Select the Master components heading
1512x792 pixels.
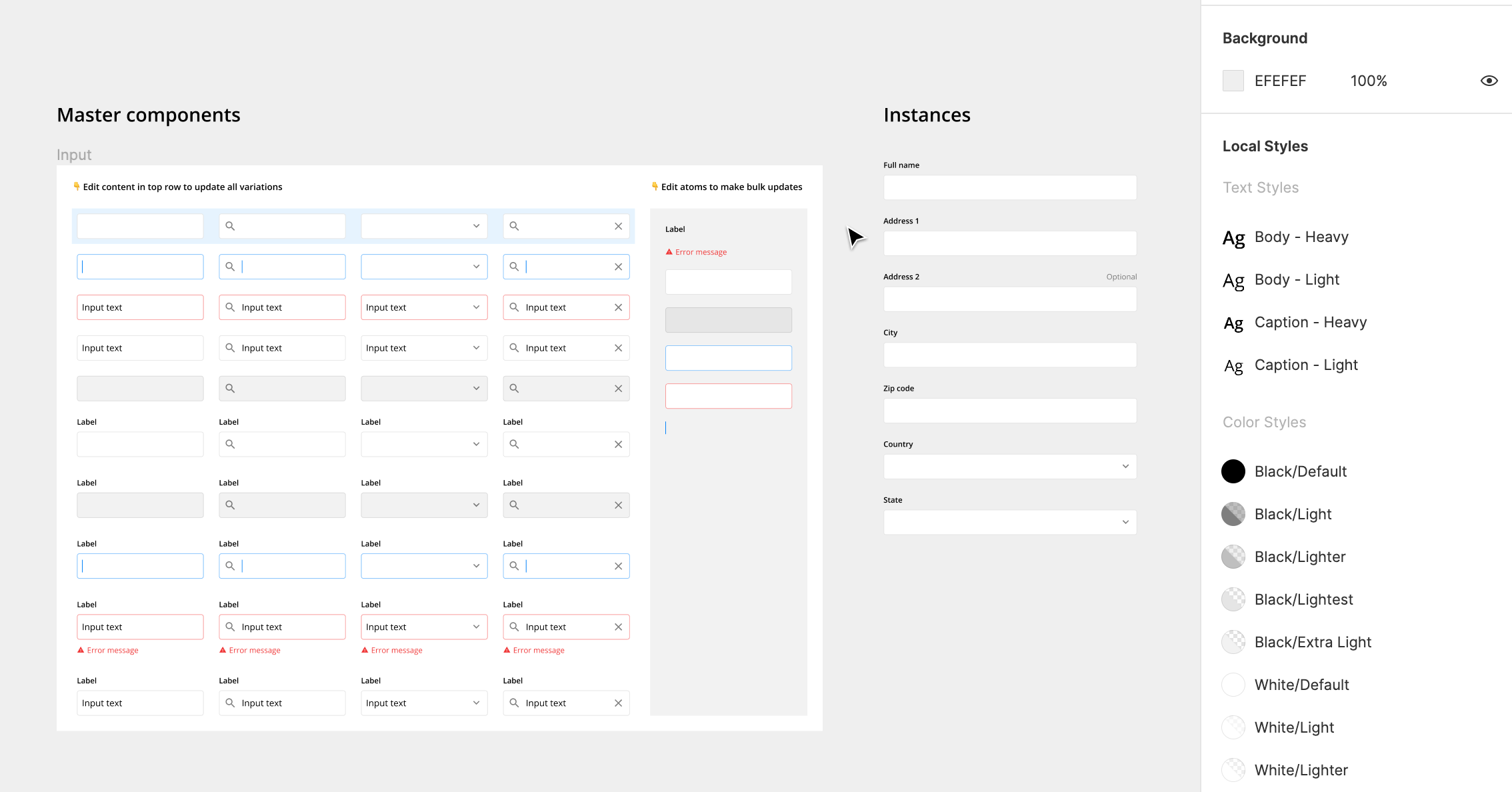149,115
